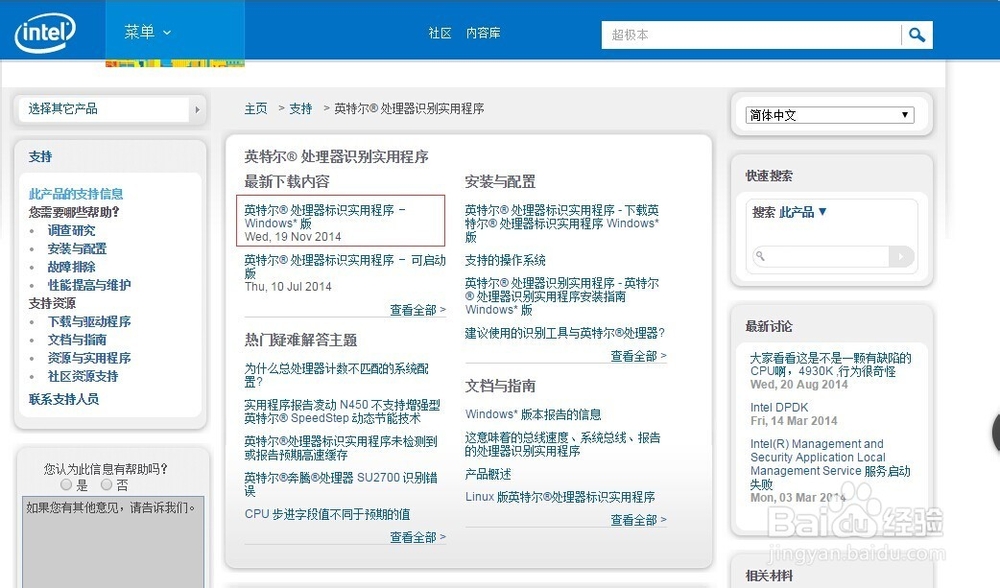Open 建议使用的识别工具与英特尔处理器 link
1000x588 pixels.
565,333
